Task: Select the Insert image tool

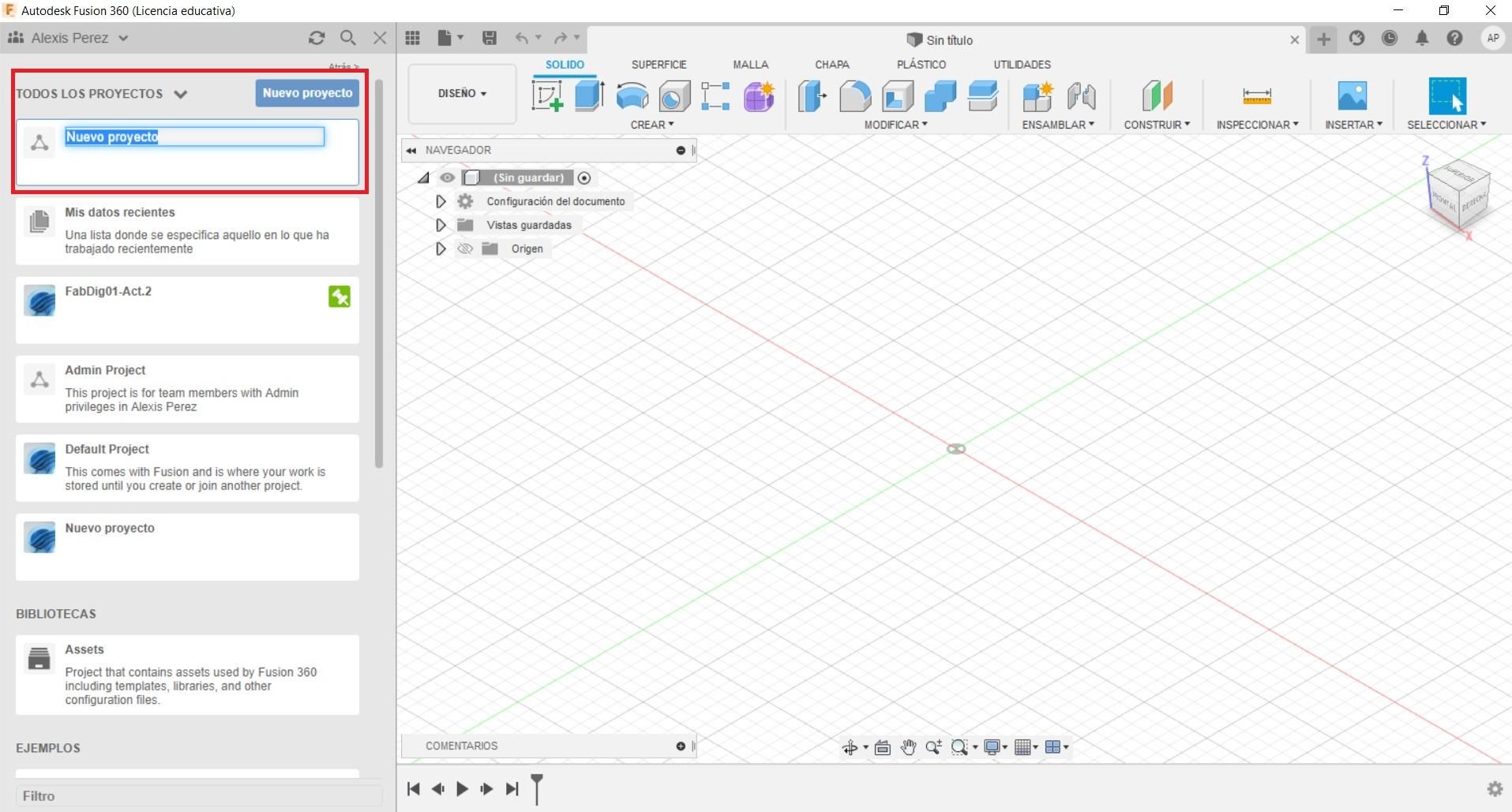Action: 1353,96
